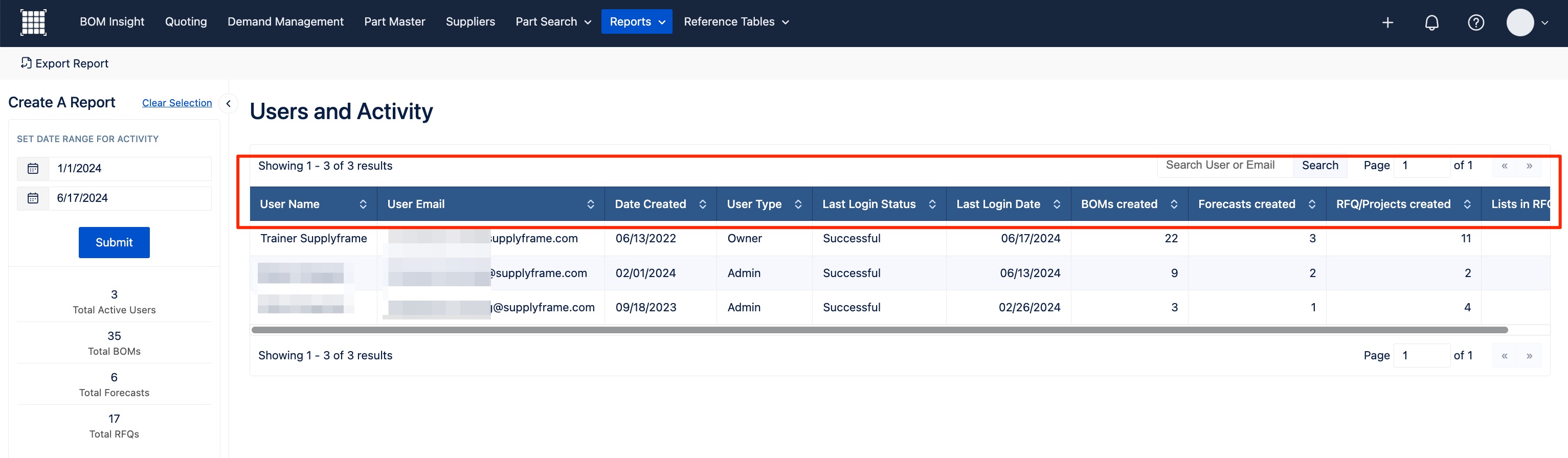
Task: Click the top Page number field
Action: pos(1422,166)
